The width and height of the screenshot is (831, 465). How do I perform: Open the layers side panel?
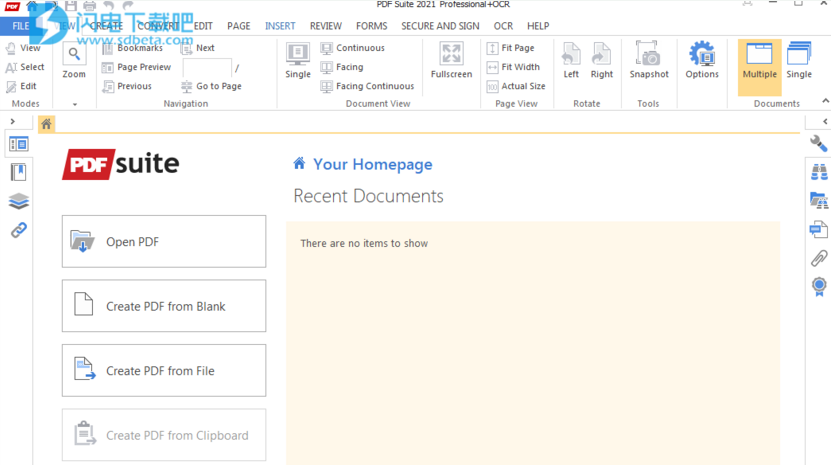(x=19, y=201)
